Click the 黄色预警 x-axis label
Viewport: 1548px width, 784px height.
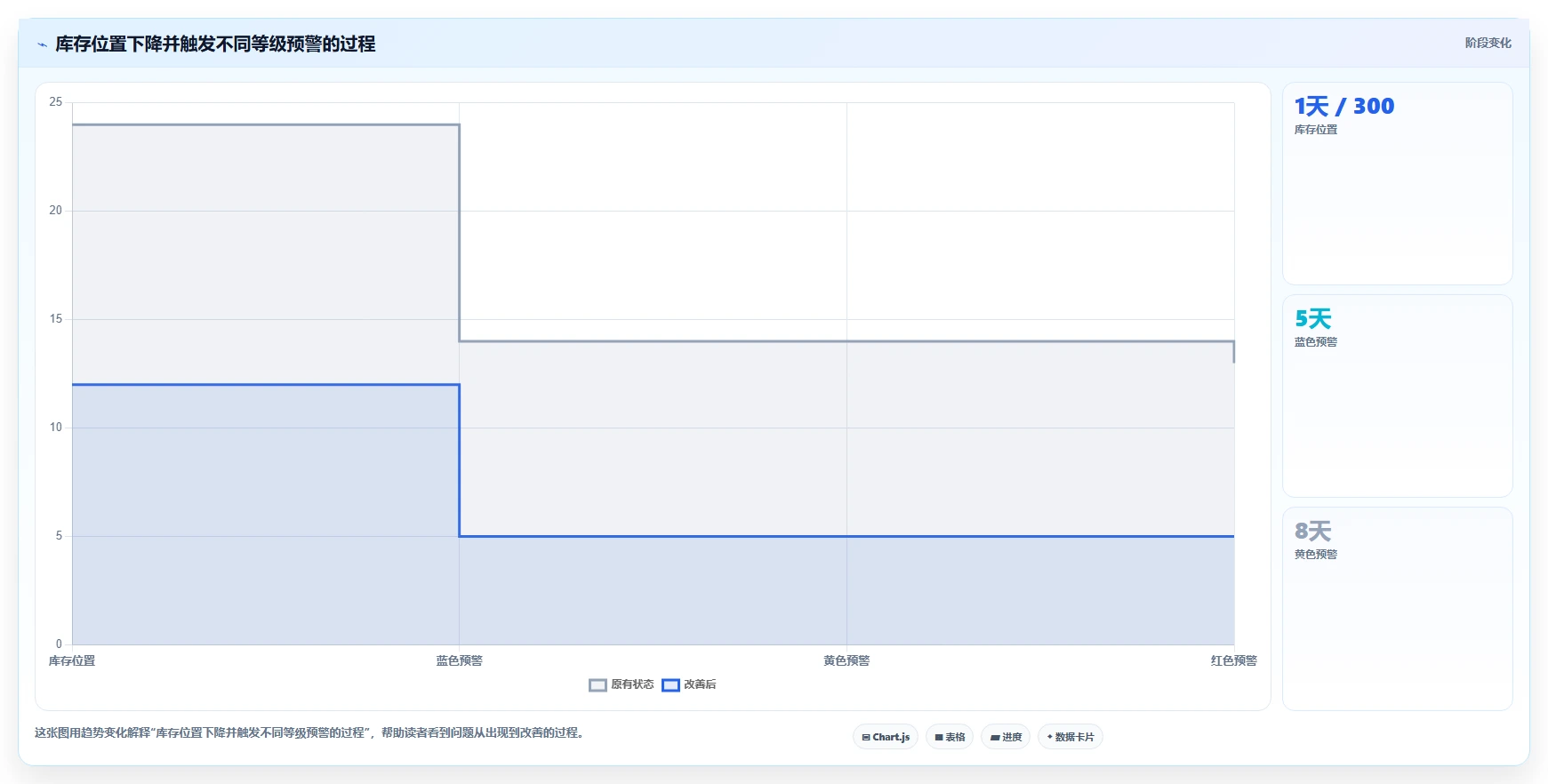pos(846,660)
